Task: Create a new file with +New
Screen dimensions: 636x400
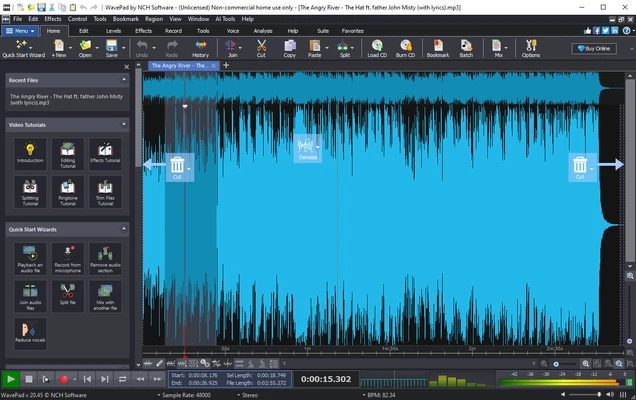Action: coord(59,49)
